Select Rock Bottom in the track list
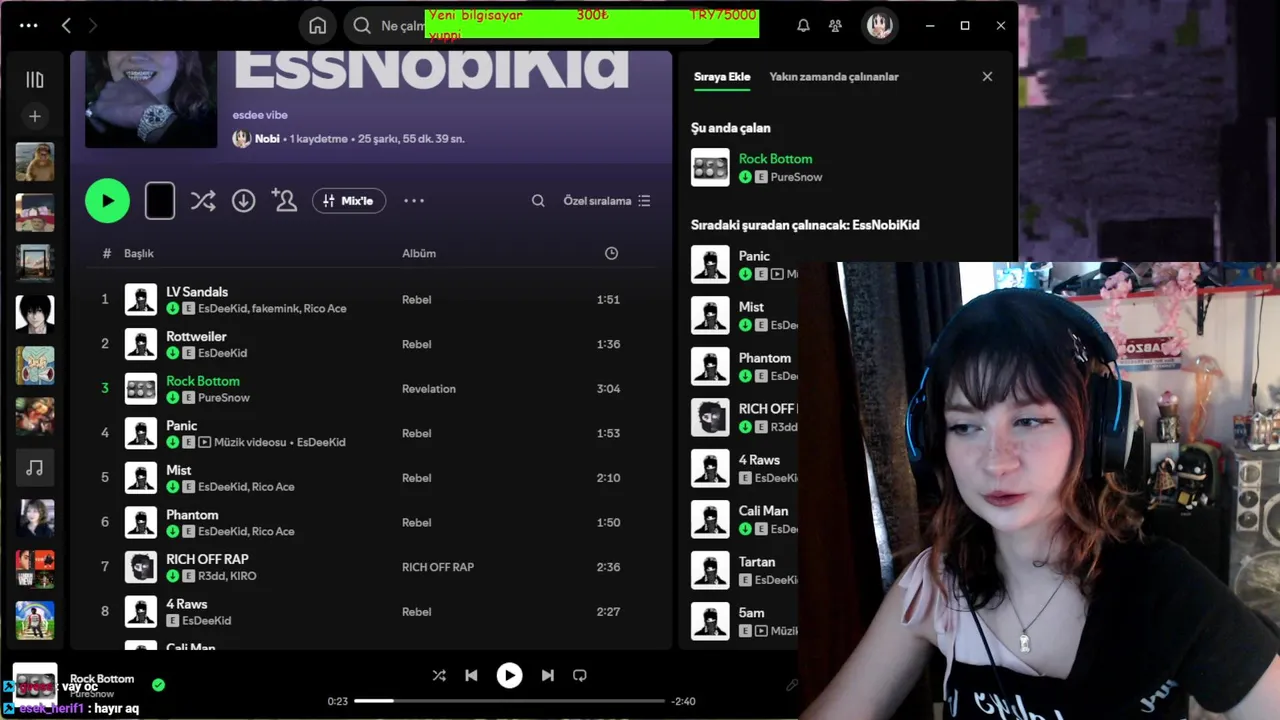 203,381
